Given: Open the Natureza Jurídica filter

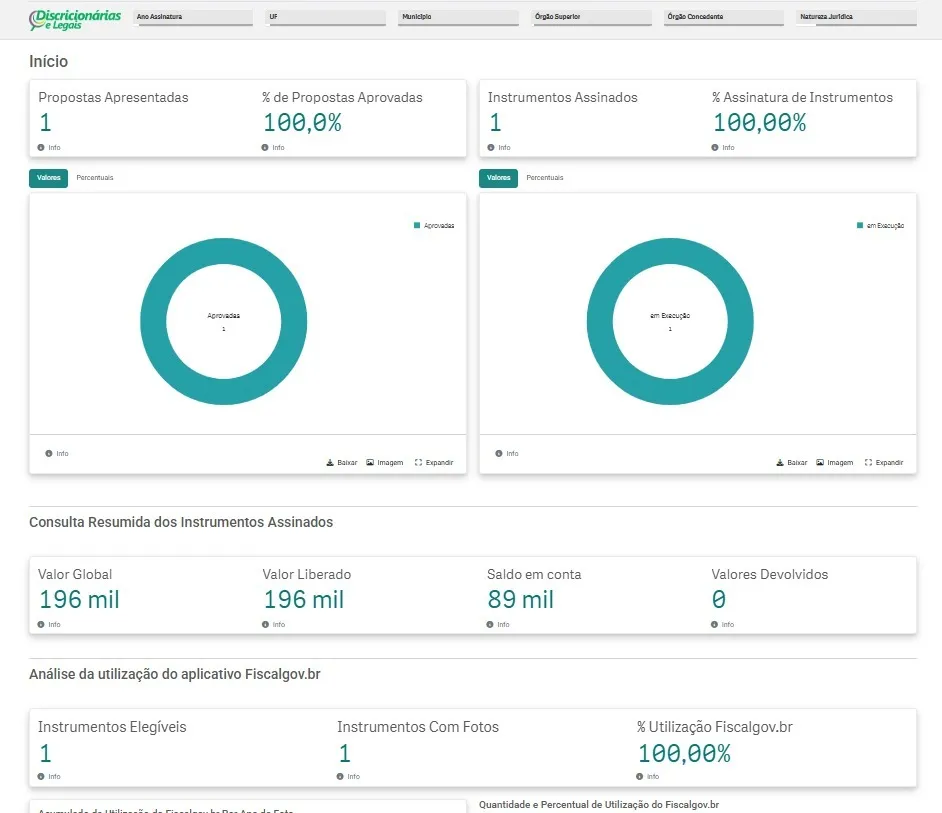Looking at the screenshot, I should click(x=857, y=17).
